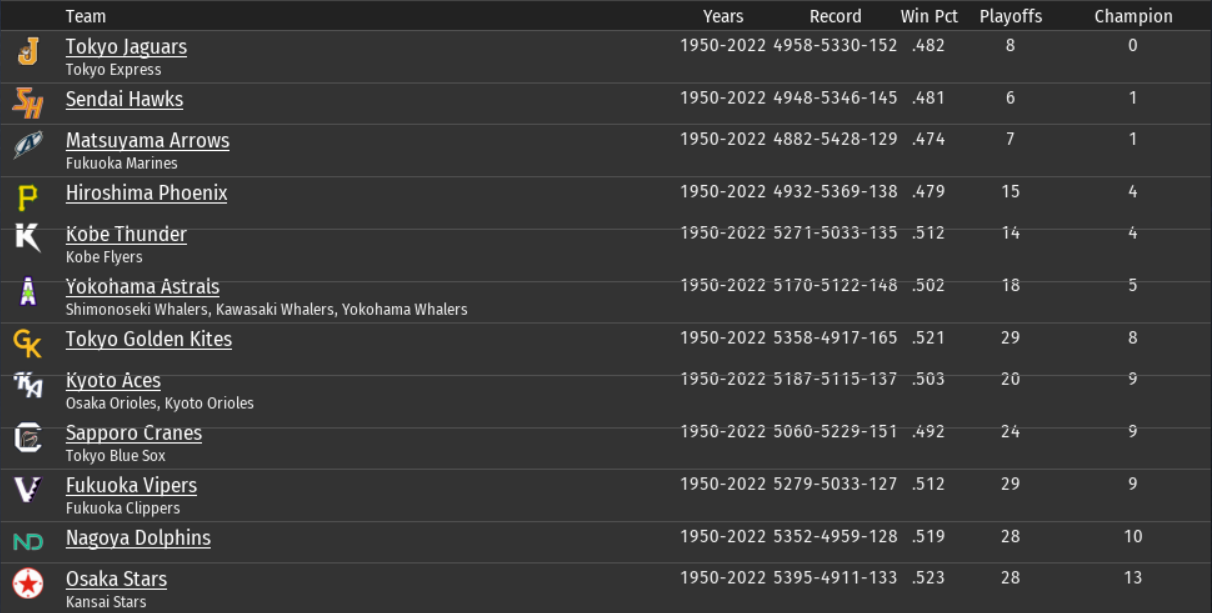
Task: Click the Hiroshima Phoenix P logo
Action: pyautogui.click(x=28, y=198)
